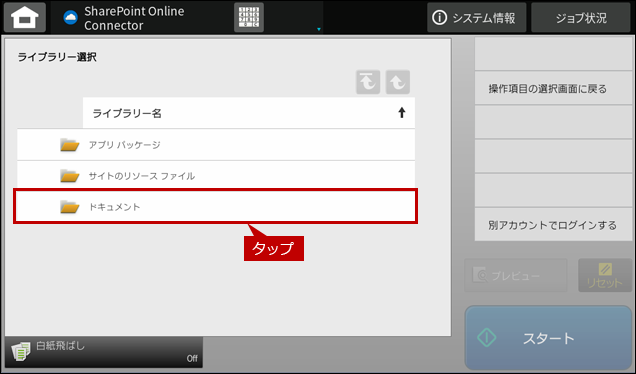Go to the home screen icon
The image size is (636, 374).
tap(25, 17)
